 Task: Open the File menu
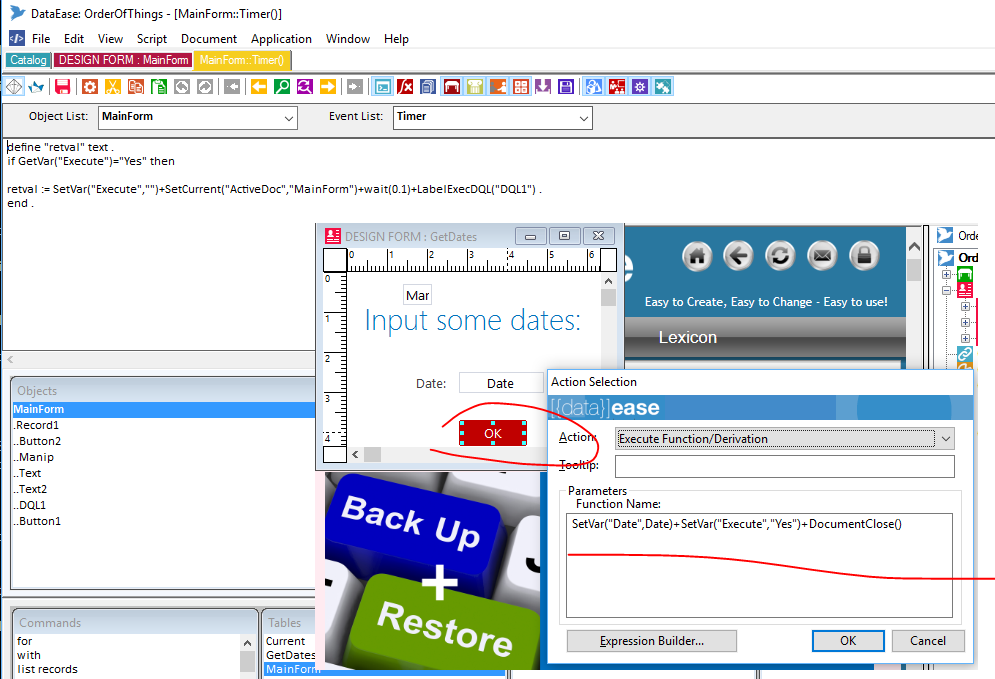pyautogui.click(x=41, y=39)
